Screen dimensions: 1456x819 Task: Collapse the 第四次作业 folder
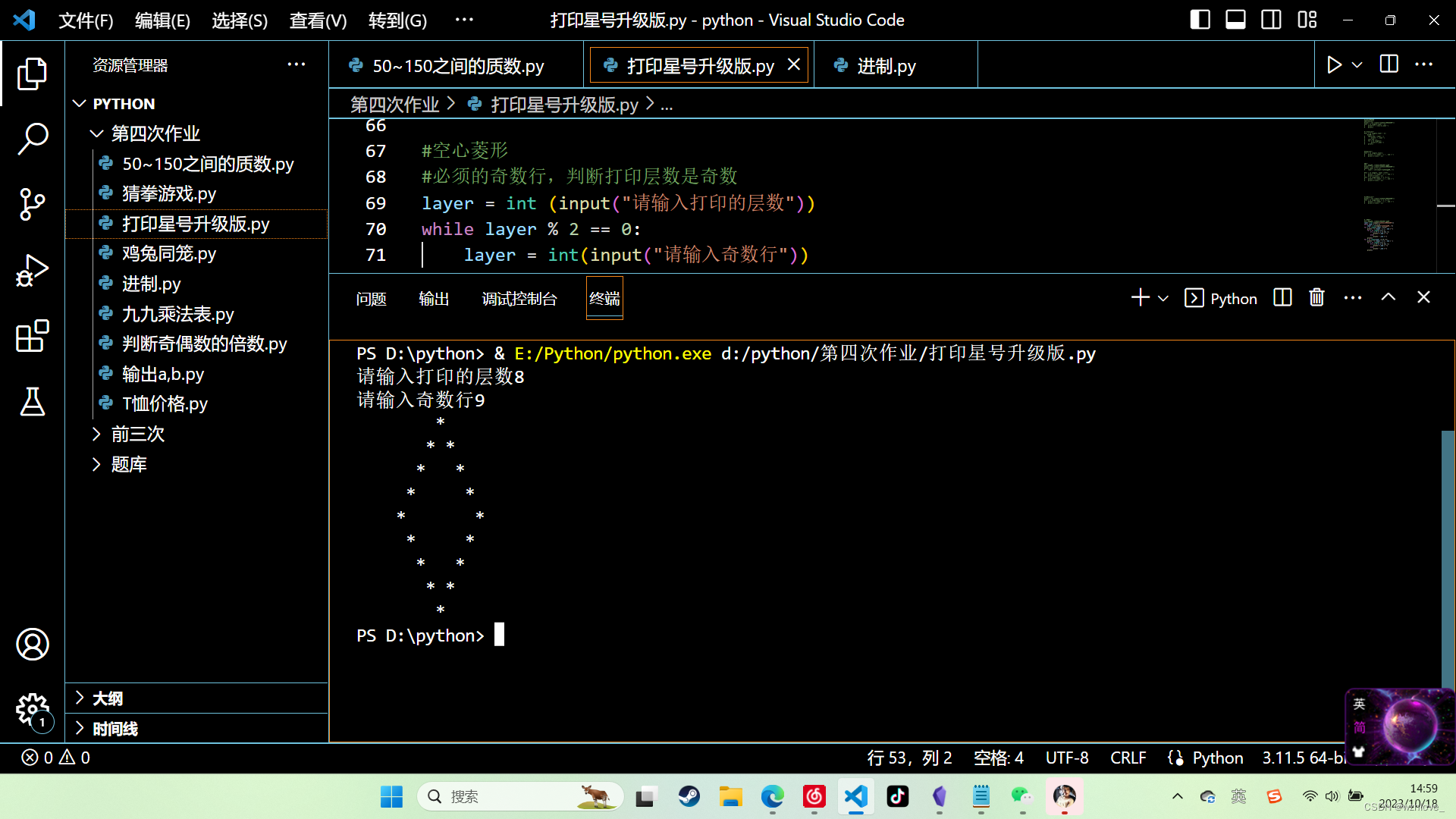tap(197, 133)
